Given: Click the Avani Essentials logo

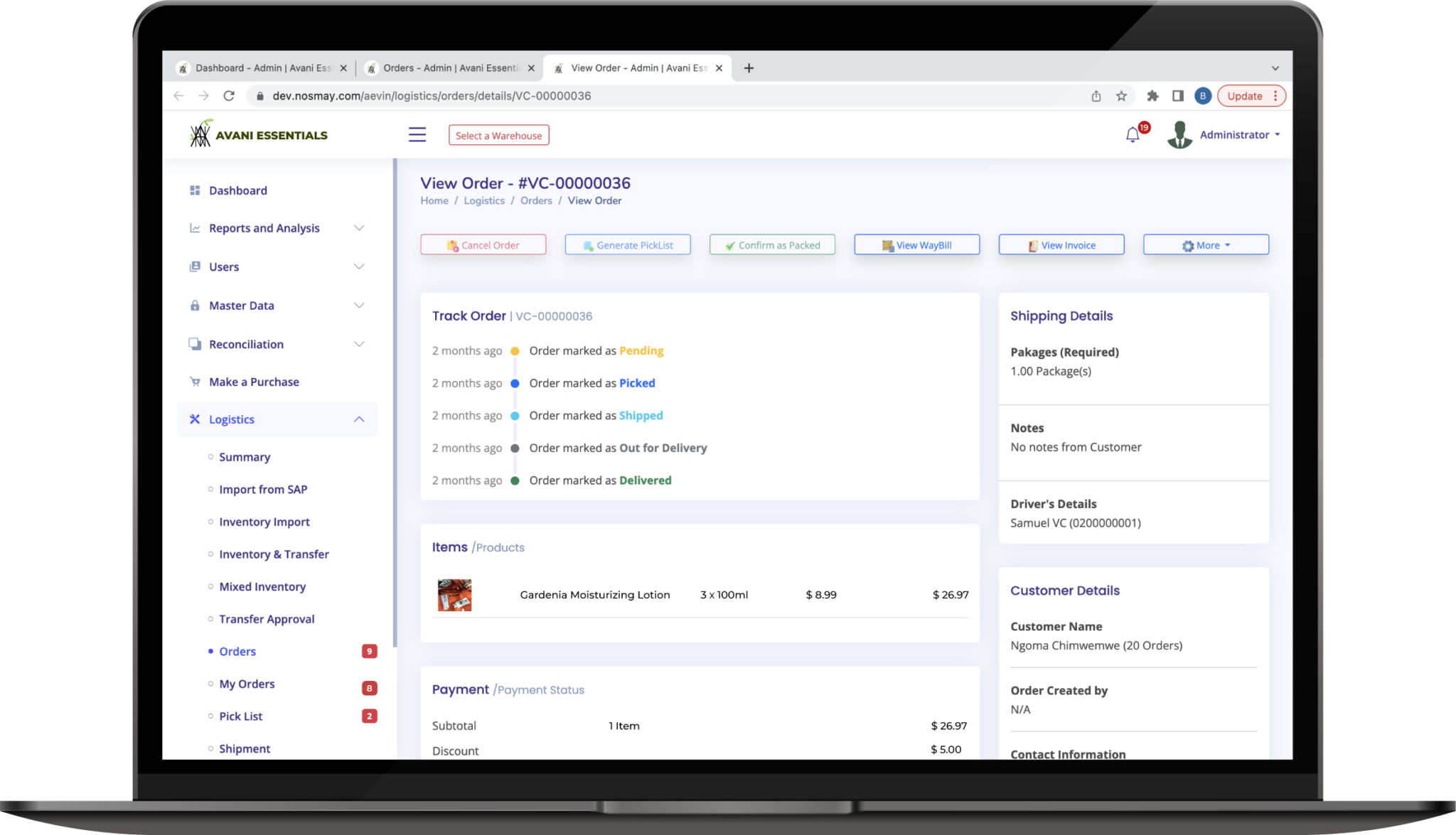Looking at the screenshot, I should [259, 134].
